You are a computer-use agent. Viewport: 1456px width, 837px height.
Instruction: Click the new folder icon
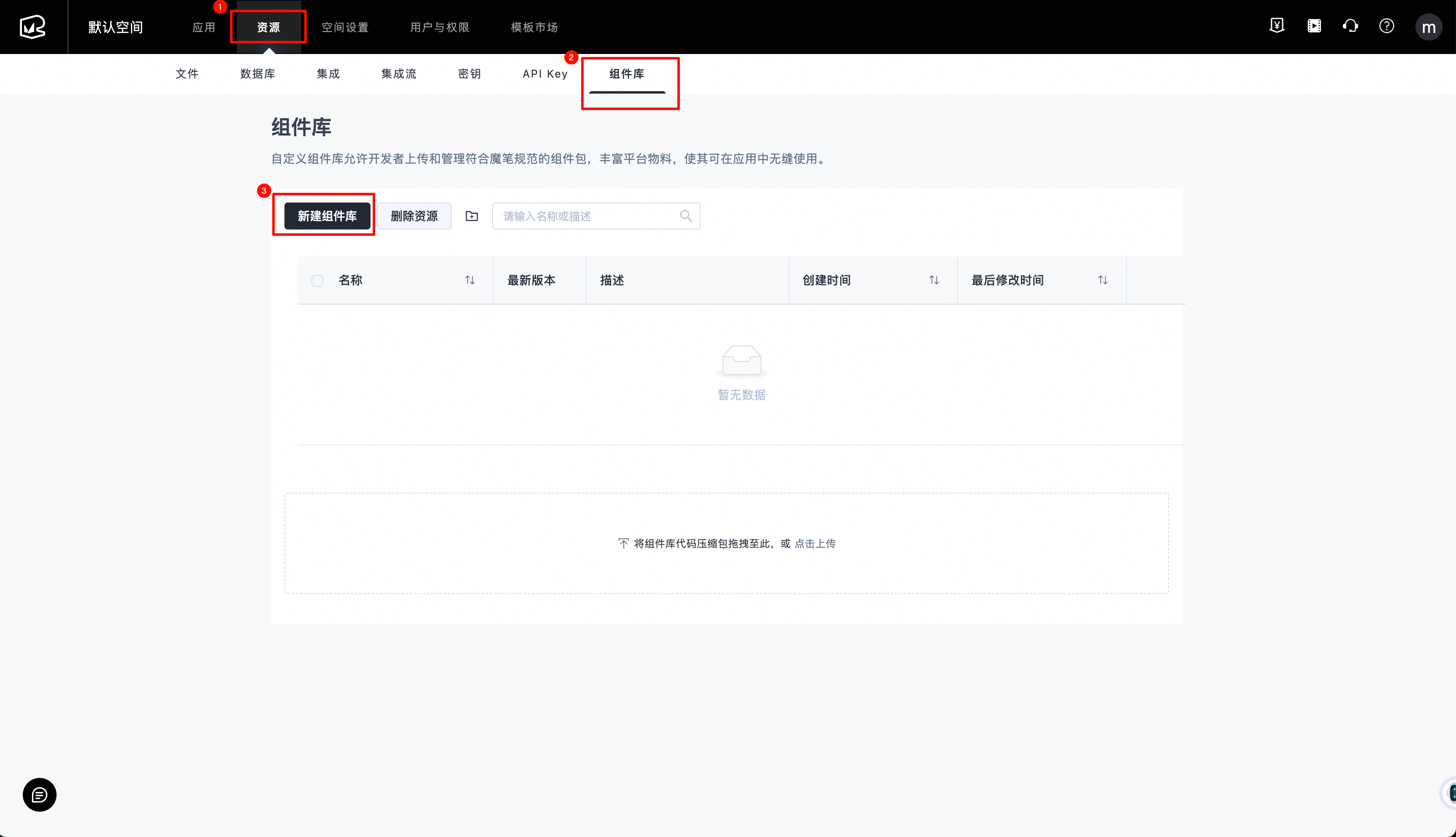click(471, 216)
